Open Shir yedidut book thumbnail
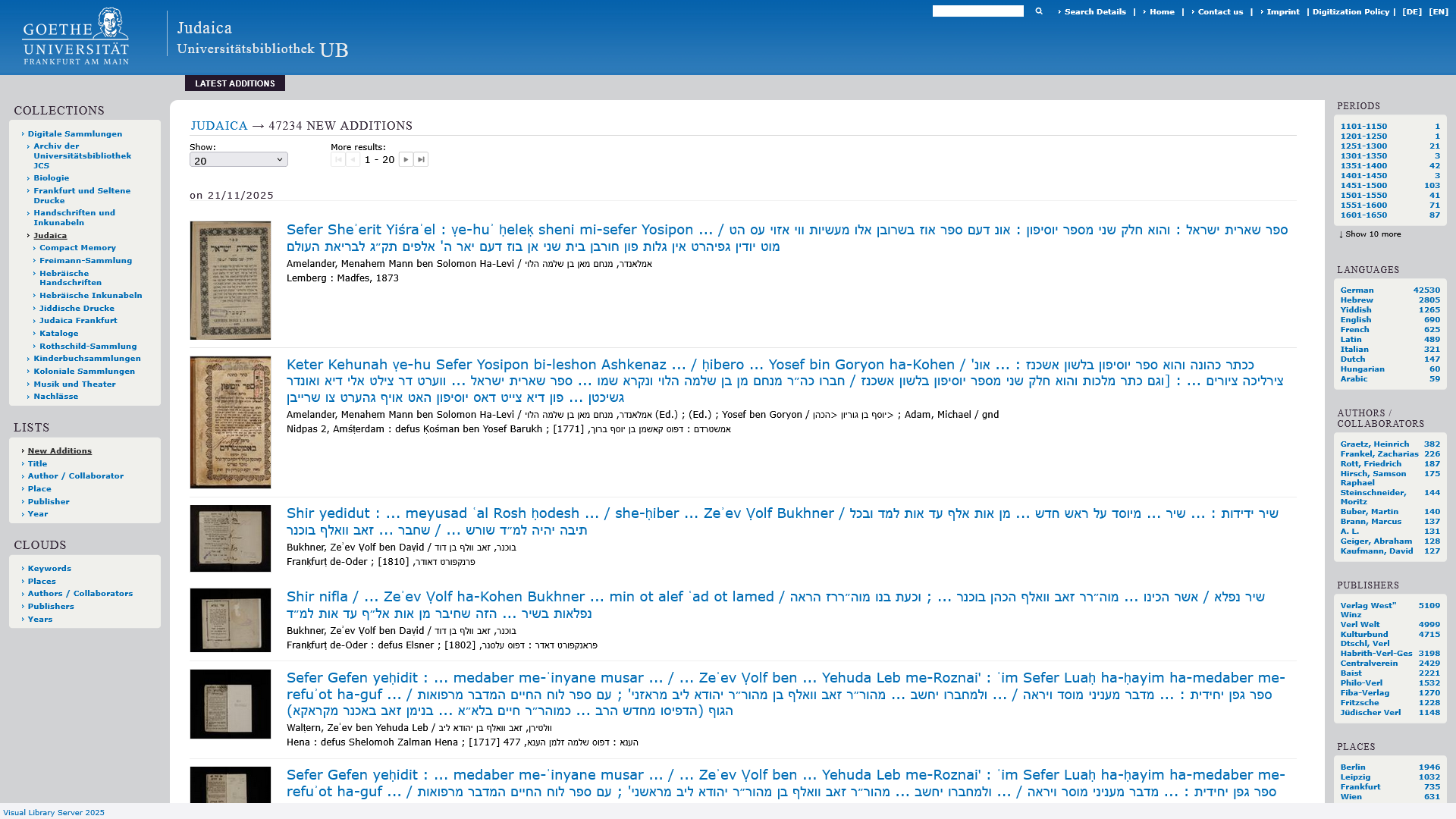1456x819 pixels. [231, 538]
